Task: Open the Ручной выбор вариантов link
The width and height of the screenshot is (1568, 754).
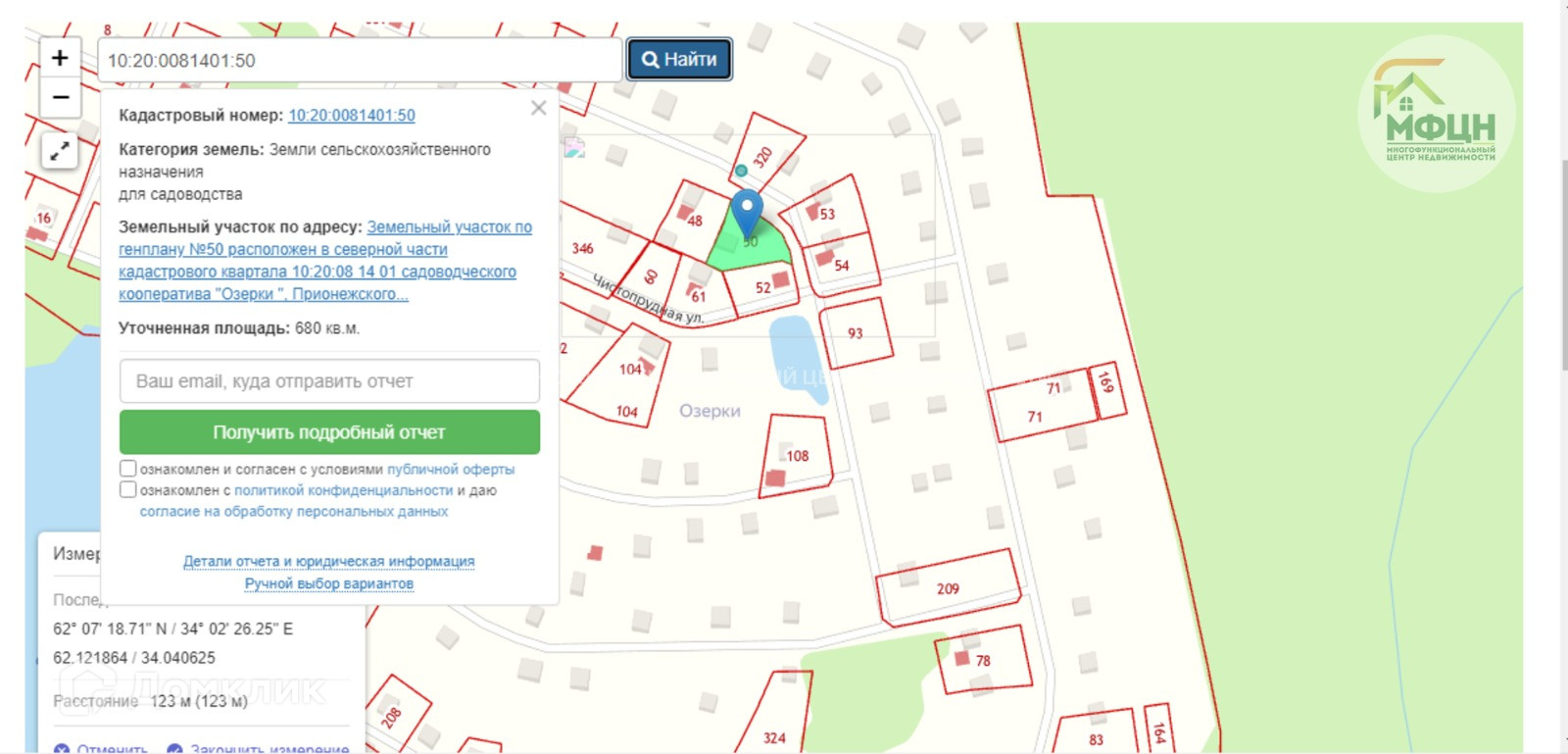Action: [x=329, y=583]
